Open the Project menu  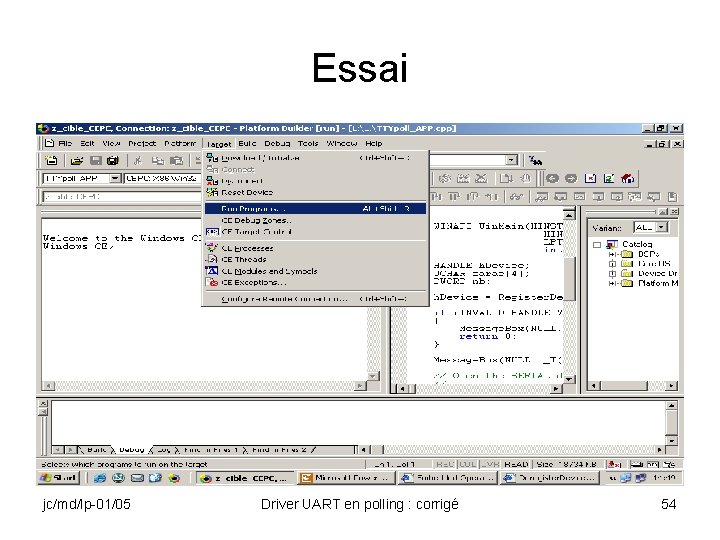pos(142,143)
